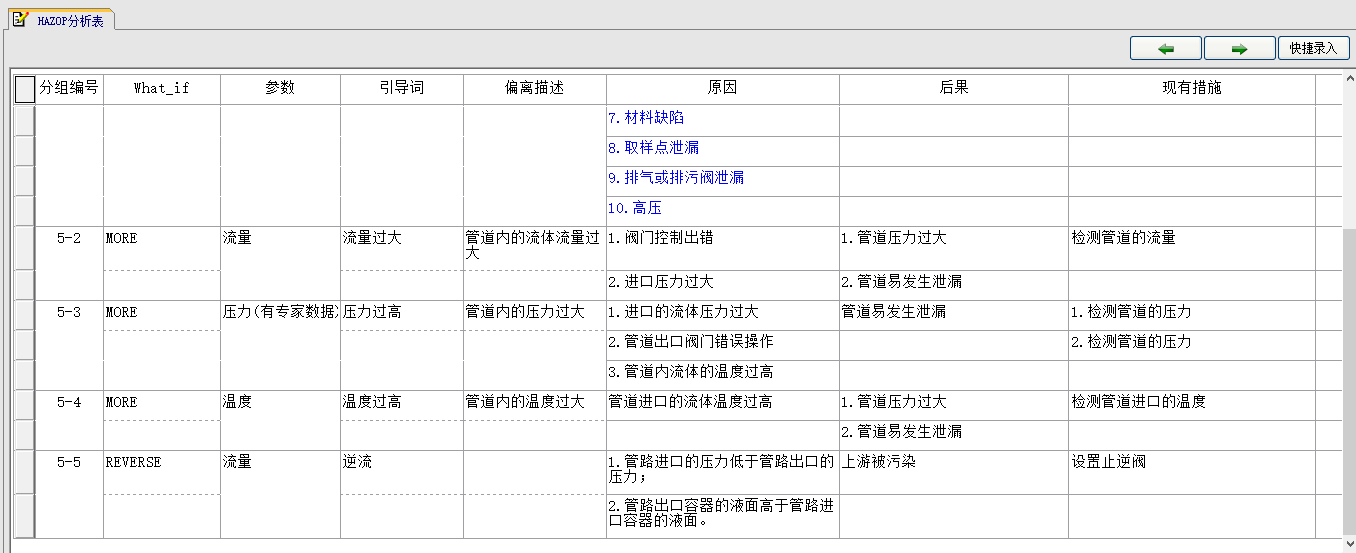Select the 原因 column header

tap(722, 88)
